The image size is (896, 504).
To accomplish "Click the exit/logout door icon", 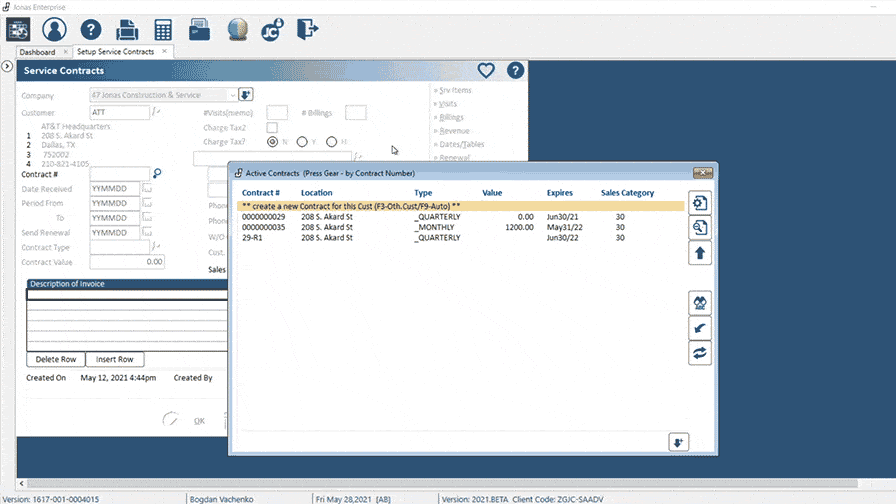I will coord(307,29).
